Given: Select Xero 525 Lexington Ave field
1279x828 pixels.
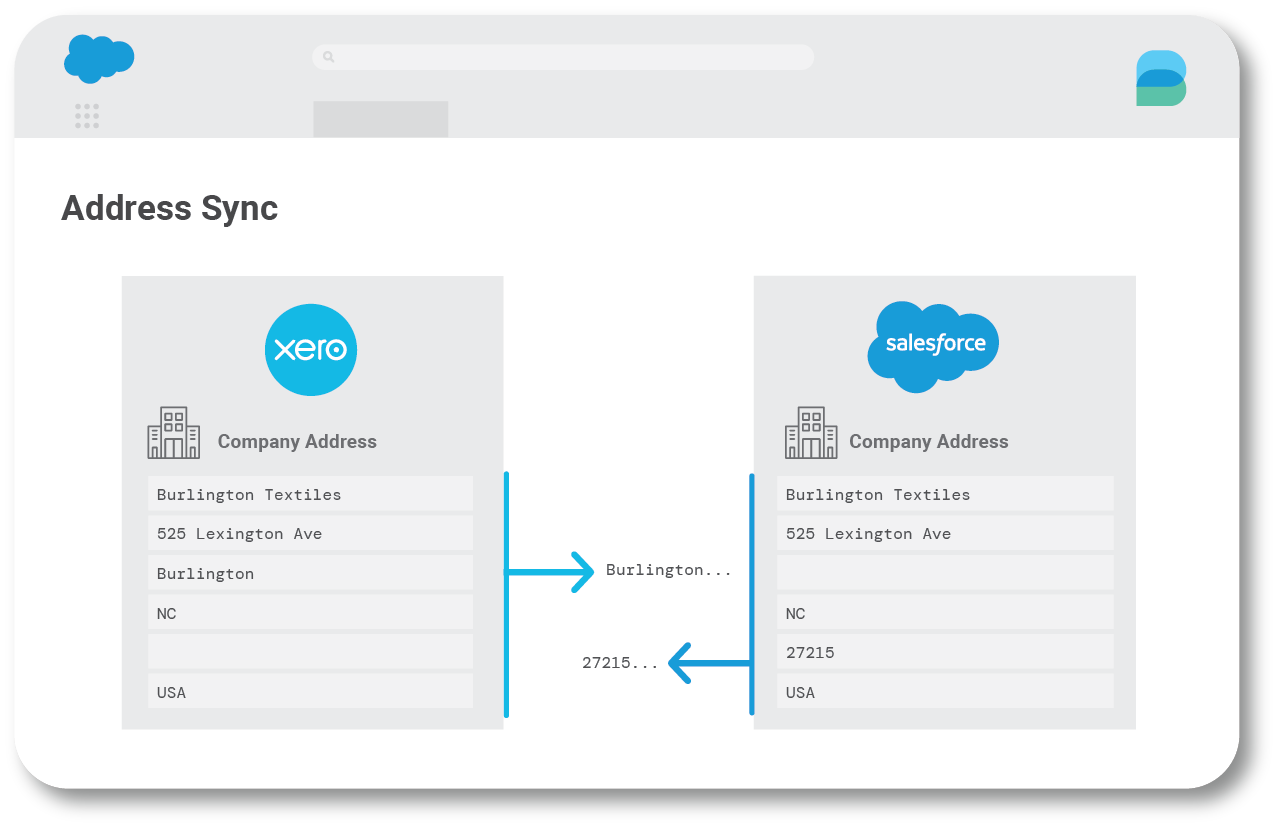Looking at the screenshot, I should [x=310, y=533].
